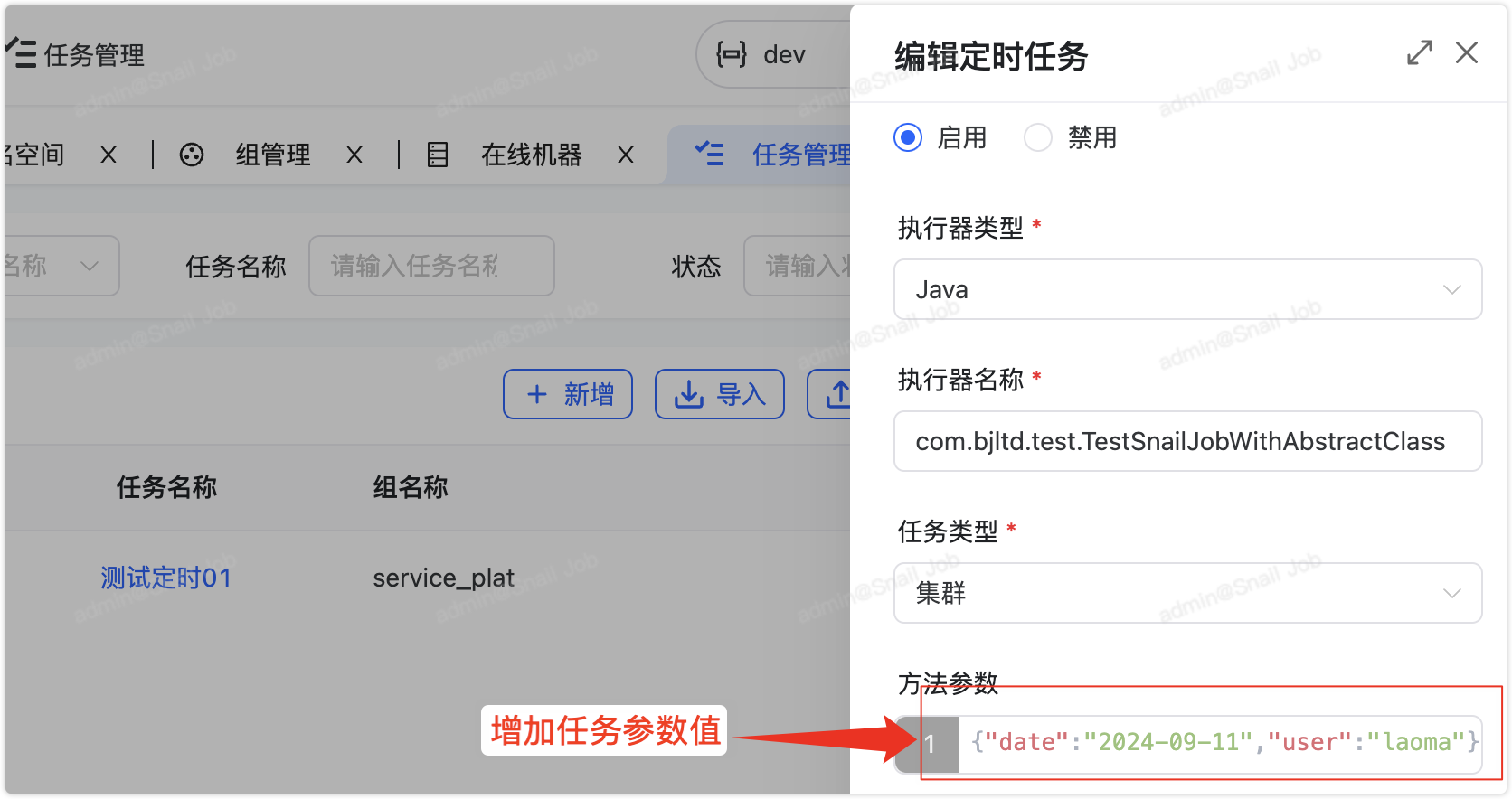This screenshot has height=799, width=1512.
Task: Click the 执行器名称 input field
Action: coord(1186,441)
